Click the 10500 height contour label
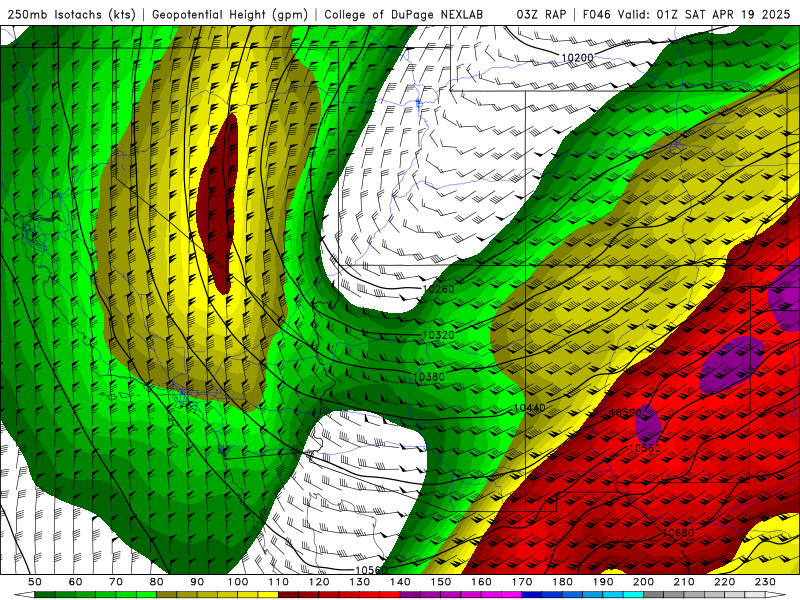 tap(626, 413)
